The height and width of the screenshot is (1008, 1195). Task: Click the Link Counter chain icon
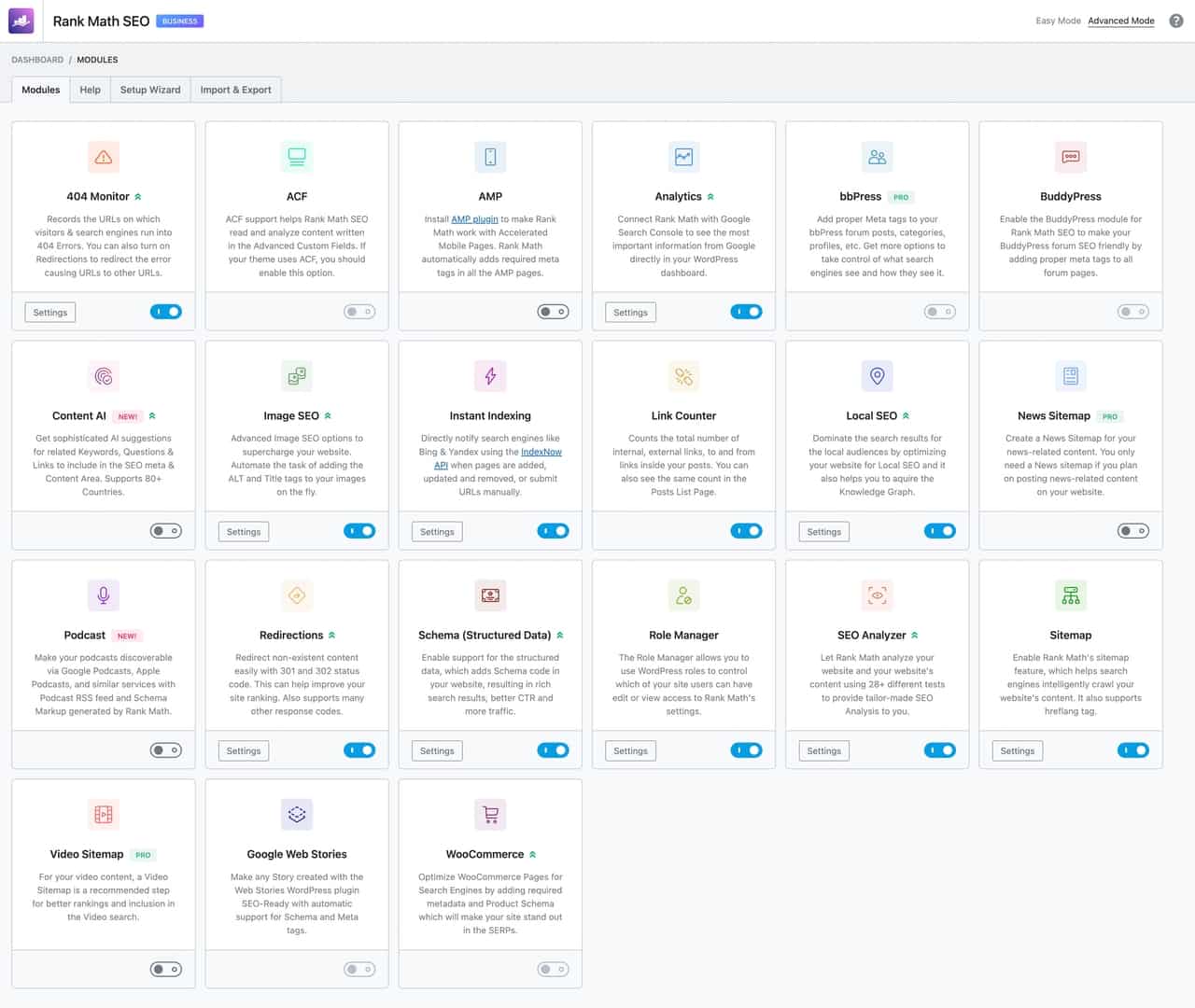tap(683, 376)
